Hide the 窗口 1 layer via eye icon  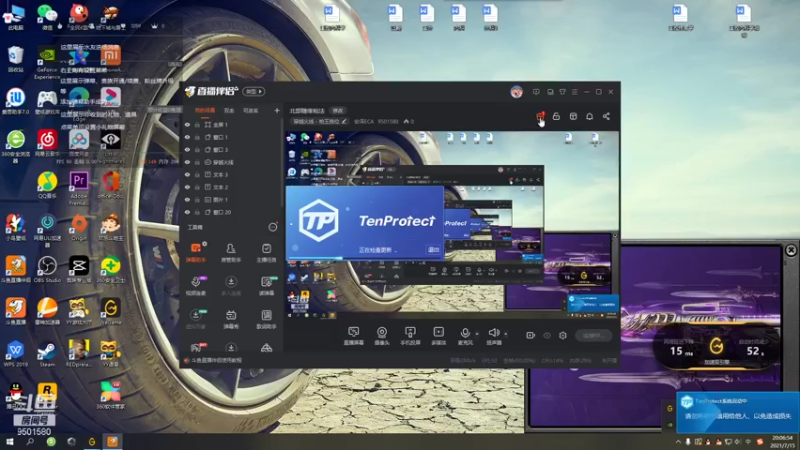[187, 137]
